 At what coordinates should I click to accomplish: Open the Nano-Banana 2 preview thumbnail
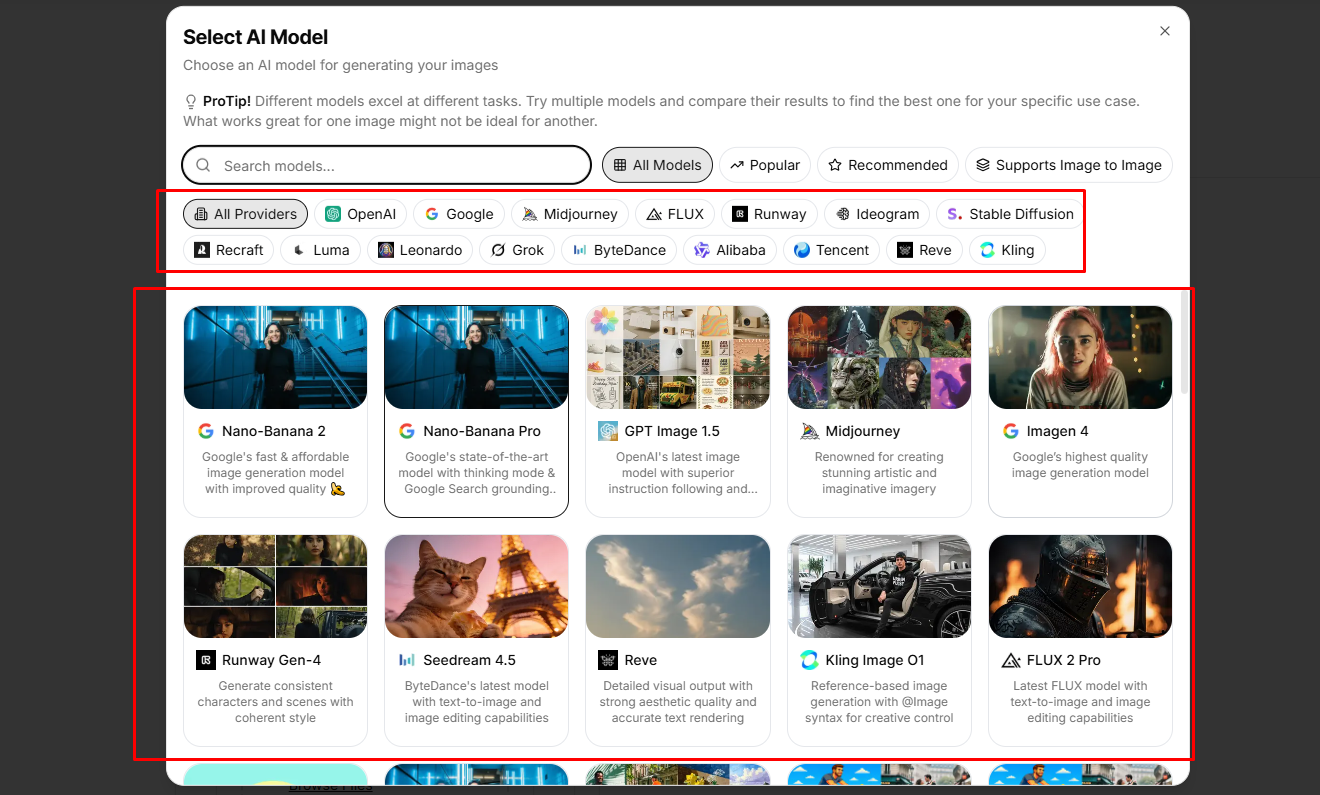click(x=276, y=358)
